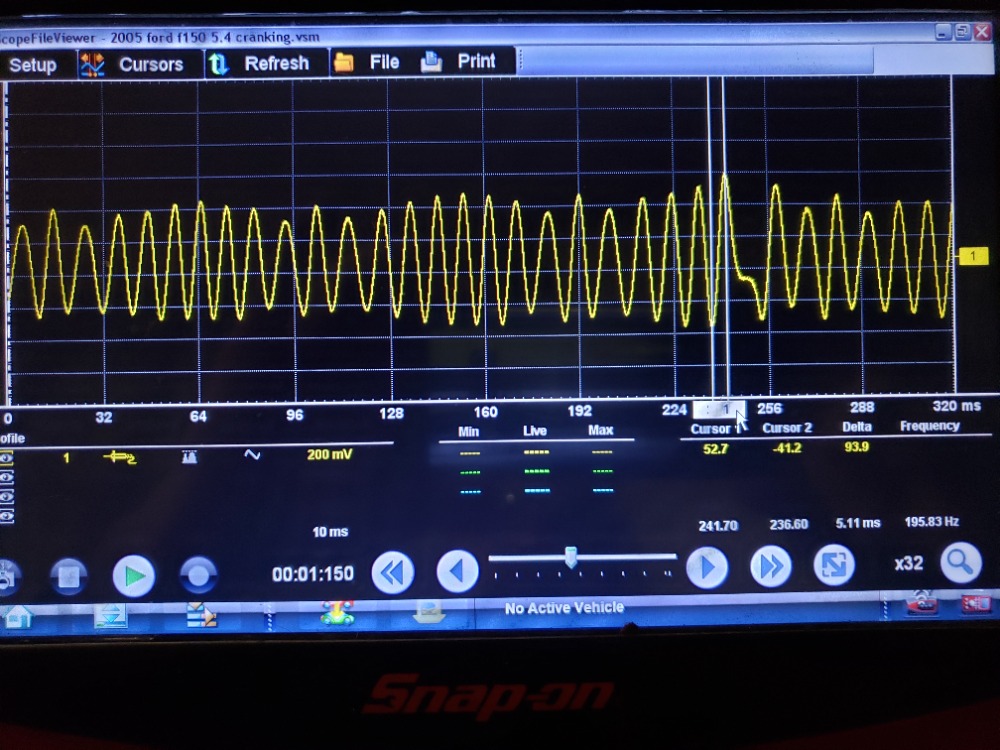Toggle the fourth channel eye icon

tap(8, 516)
